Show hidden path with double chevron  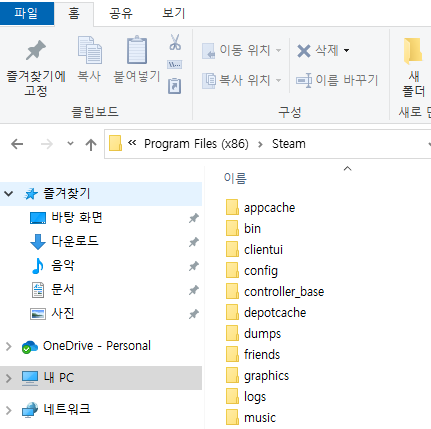132,143
